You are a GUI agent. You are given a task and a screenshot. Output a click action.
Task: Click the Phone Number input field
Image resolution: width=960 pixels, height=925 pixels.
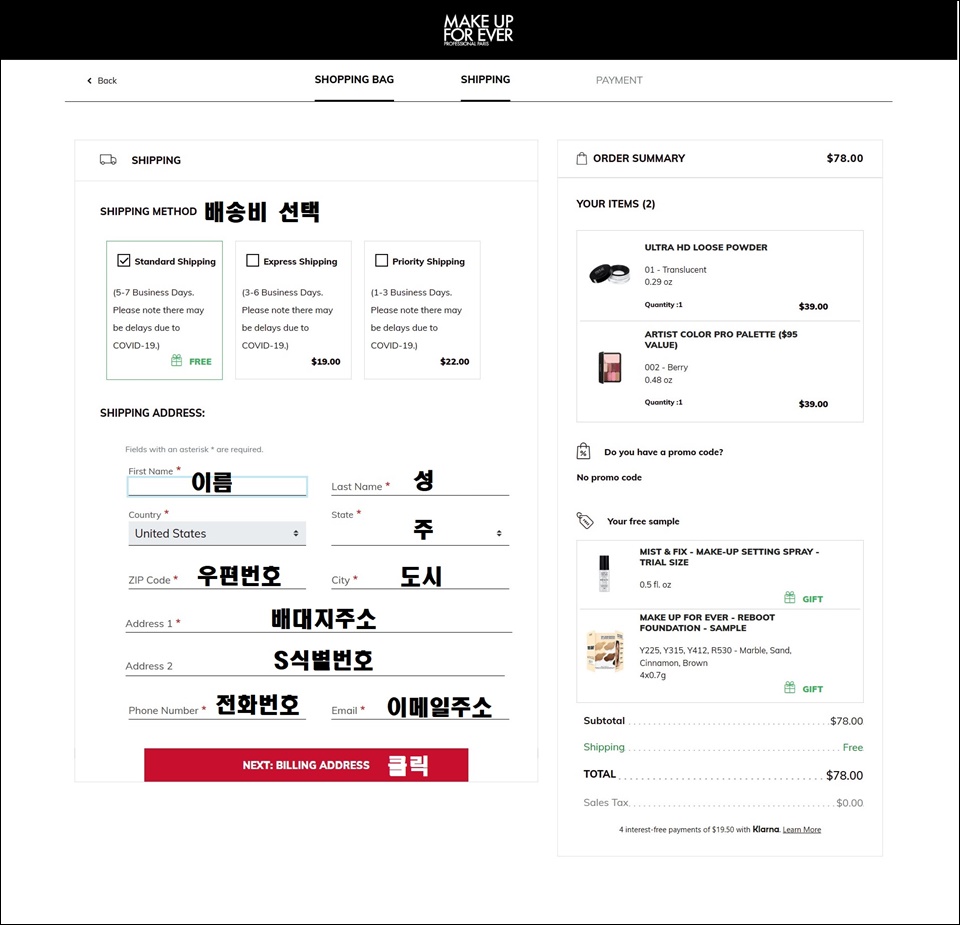coord(217,710)
